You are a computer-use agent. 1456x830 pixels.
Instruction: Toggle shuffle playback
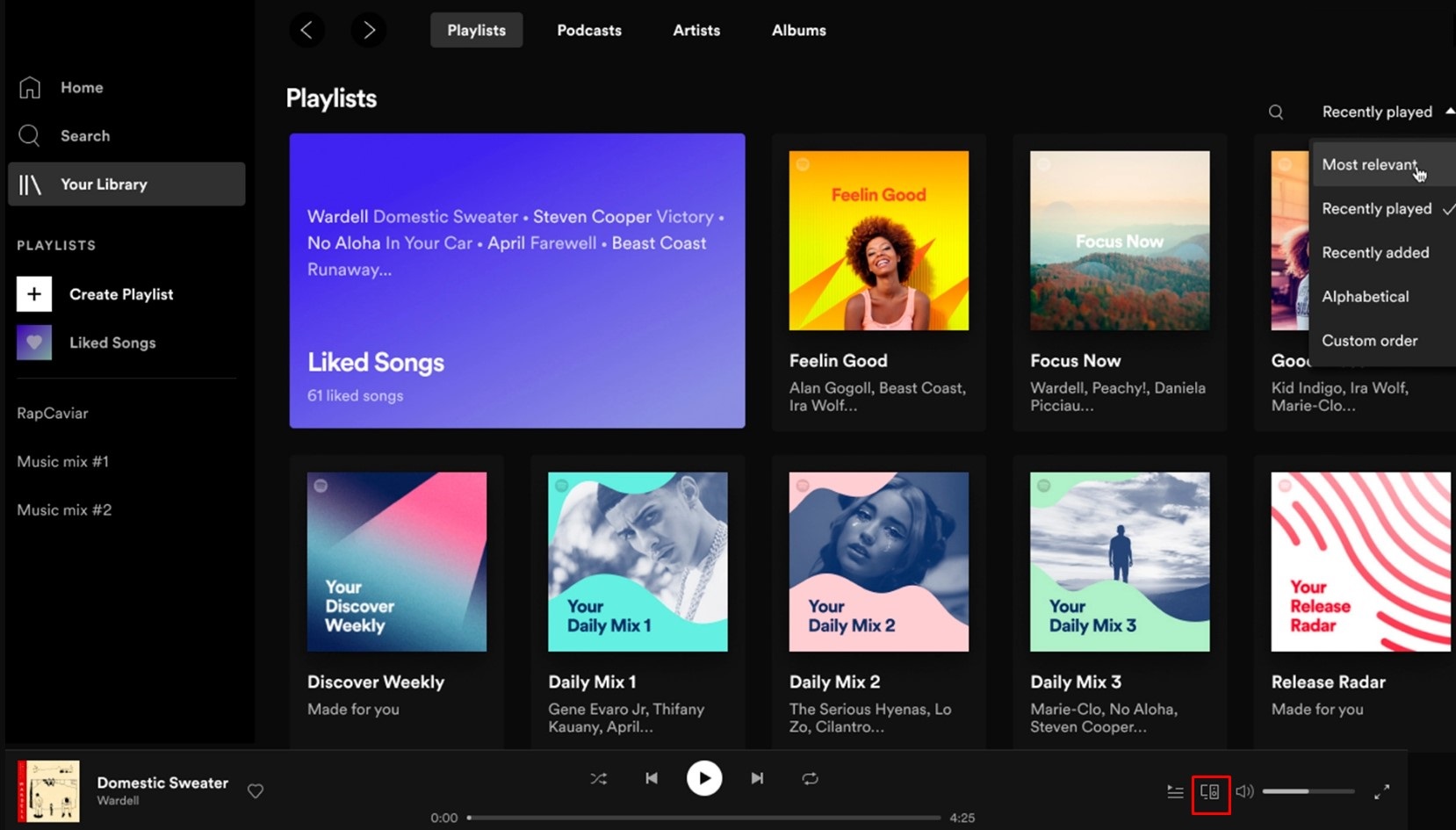[599, 777]
